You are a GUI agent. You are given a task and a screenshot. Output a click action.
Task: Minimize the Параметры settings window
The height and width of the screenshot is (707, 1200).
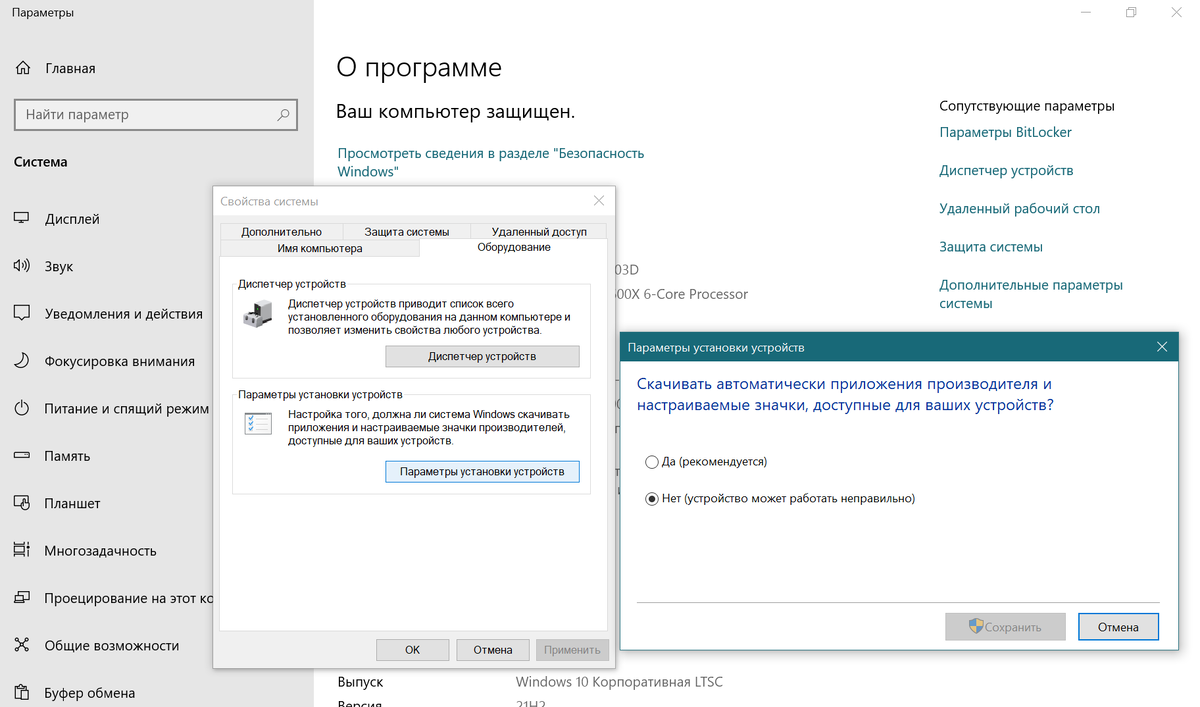pos(1086,13)
